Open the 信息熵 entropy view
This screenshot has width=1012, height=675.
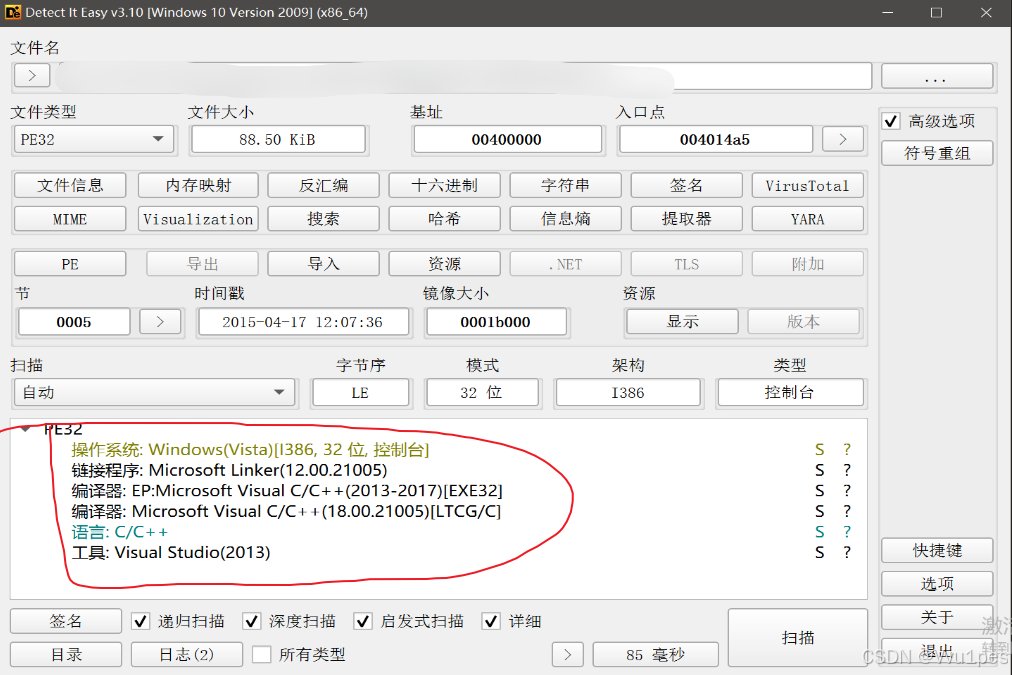click(565, 219)
